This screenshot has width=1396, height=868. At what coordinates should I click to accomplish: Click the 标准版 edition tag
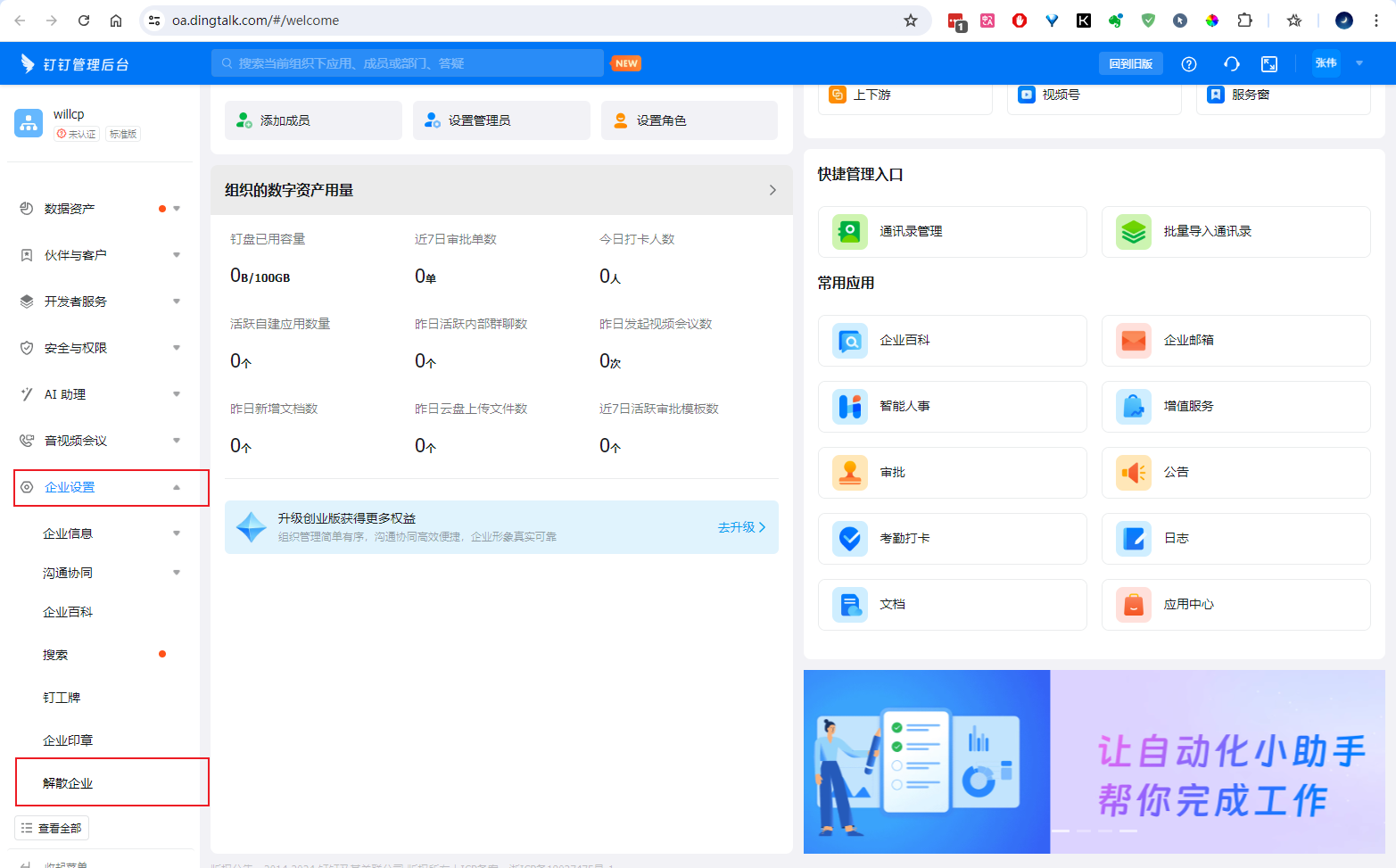(x=123, y=134)
